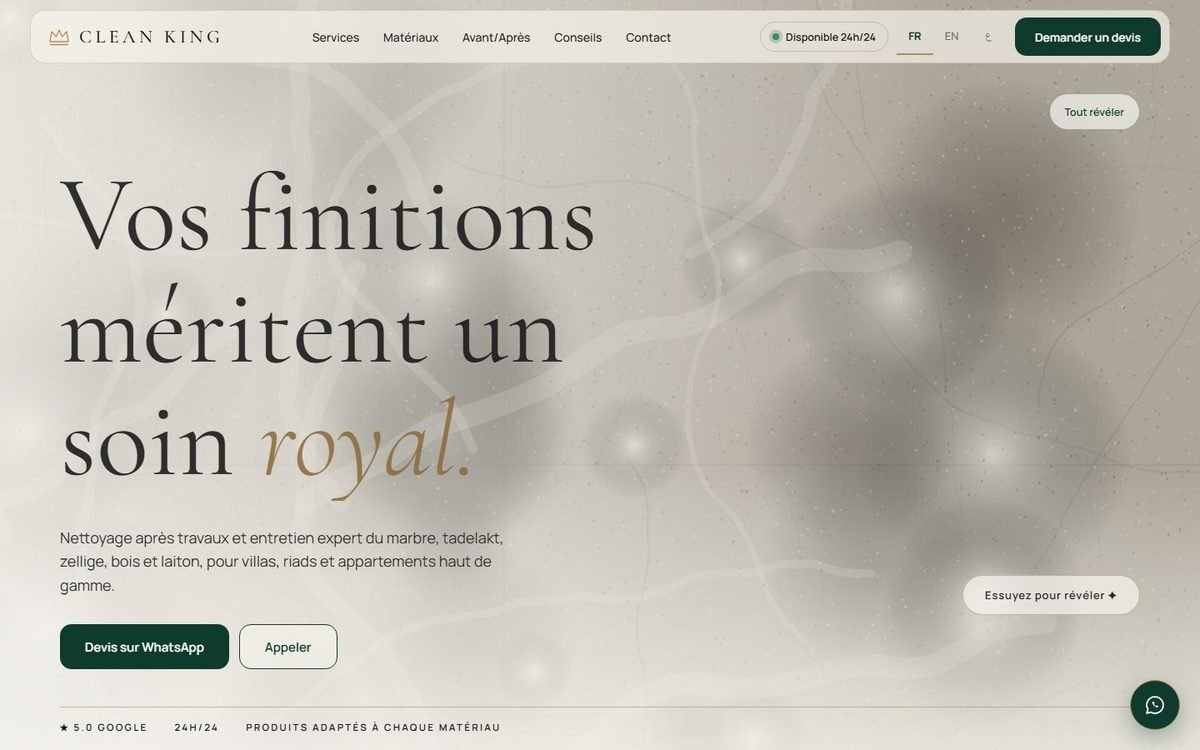Open the Avant/Après nav link

click(496, 37)
